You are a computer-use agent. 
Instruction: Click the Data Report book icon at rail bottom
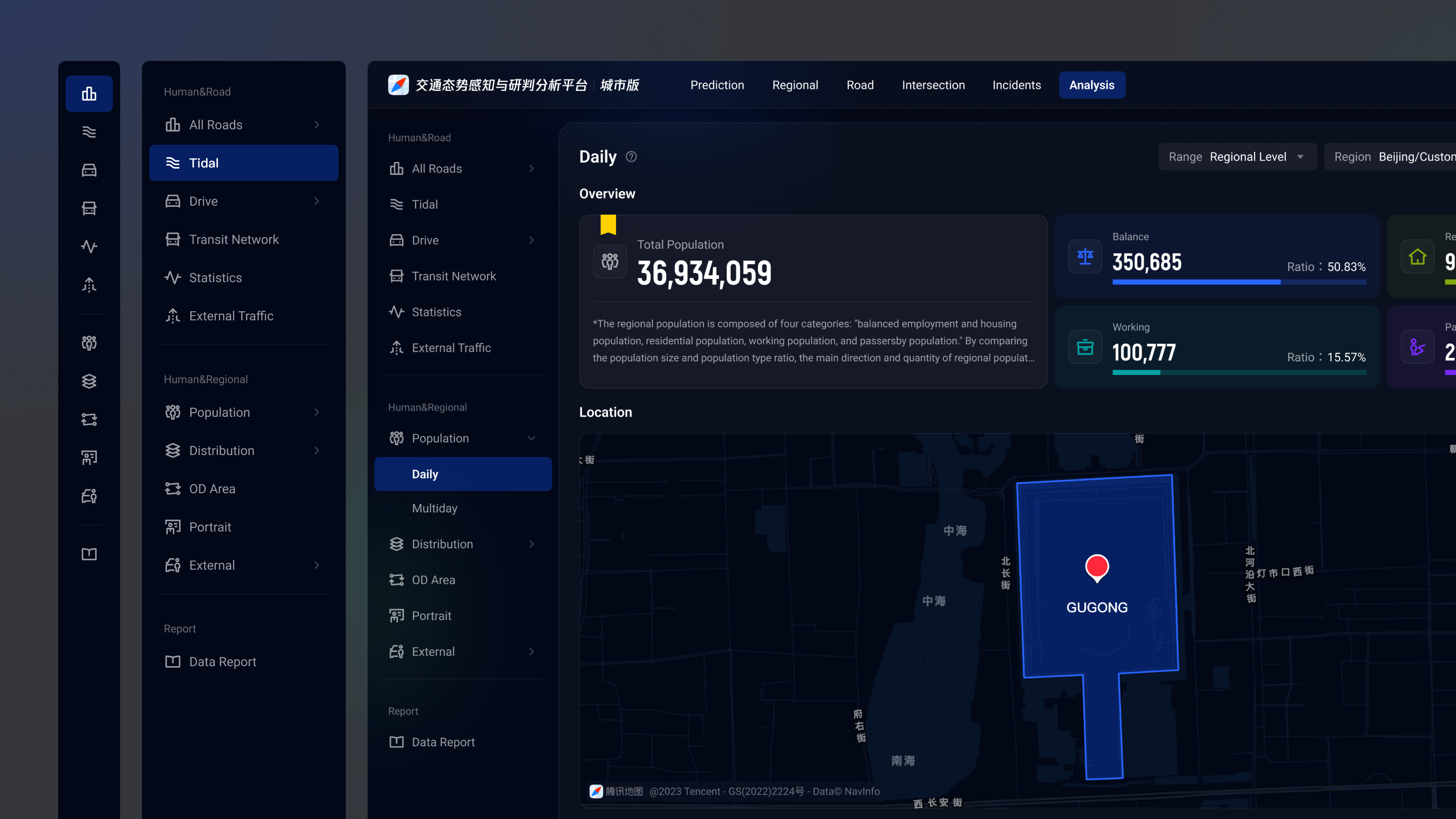click(89, 554)
